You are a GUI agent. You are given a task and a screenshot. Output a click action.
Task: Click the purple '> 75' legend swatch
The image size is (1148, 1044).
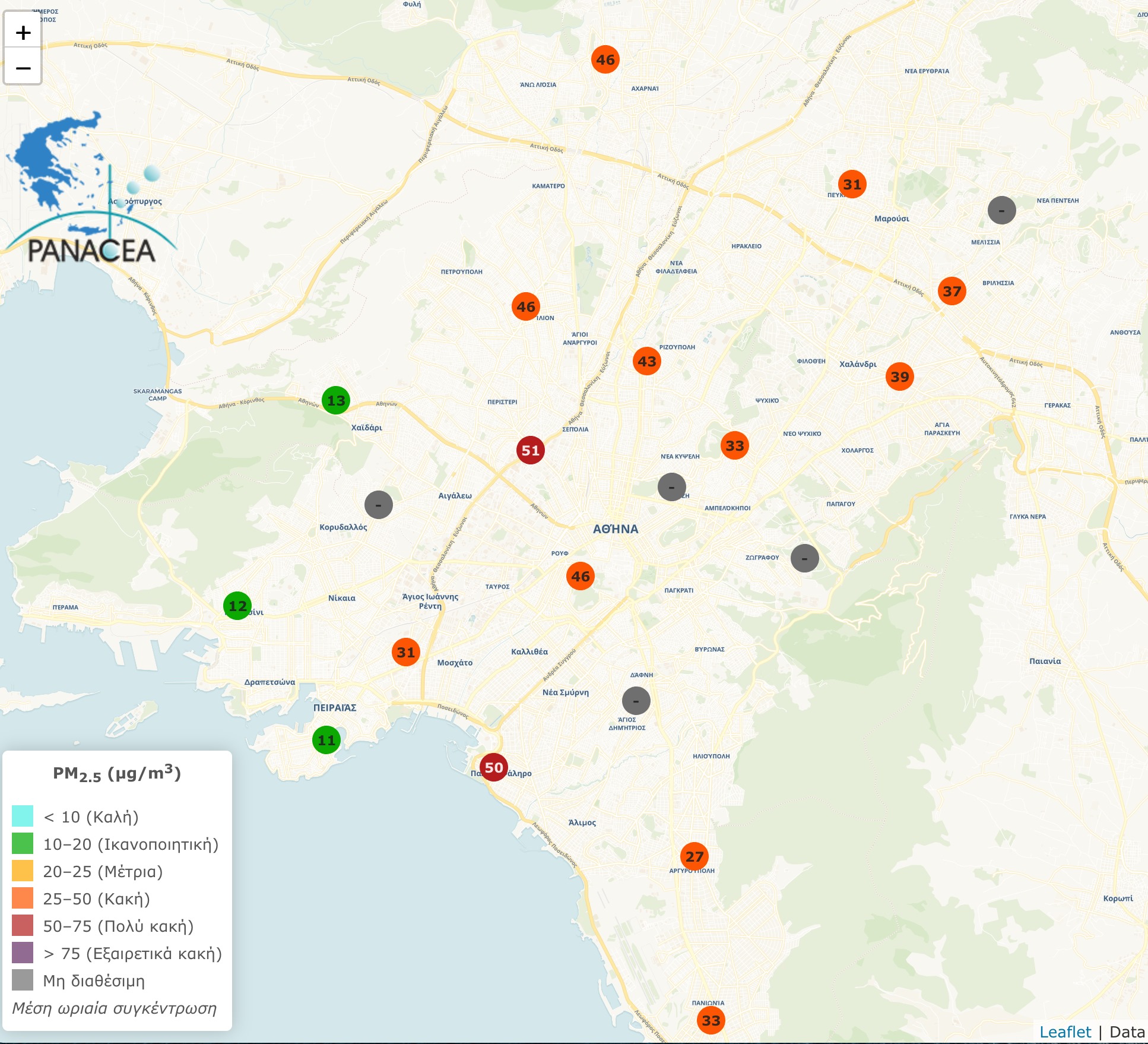tap(23, 953)
